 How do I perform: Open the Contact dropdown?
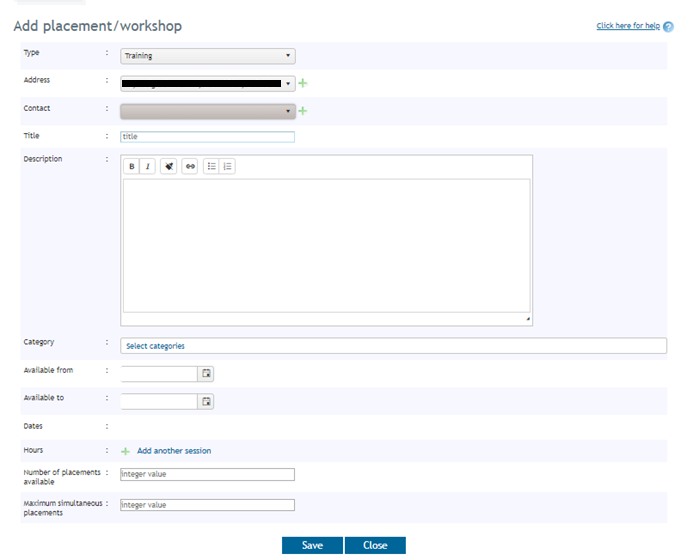click(208, 111)
